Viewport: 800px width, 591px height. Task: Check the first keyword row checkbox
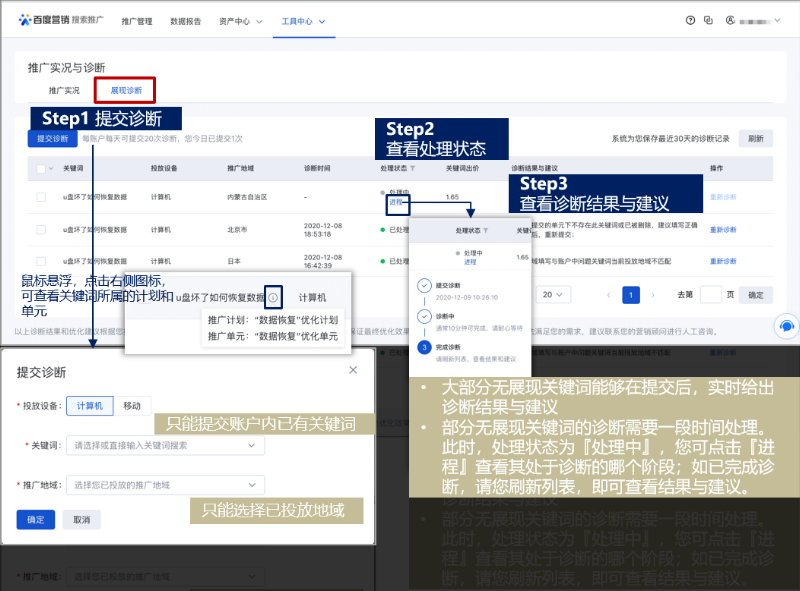click(40, 196)
